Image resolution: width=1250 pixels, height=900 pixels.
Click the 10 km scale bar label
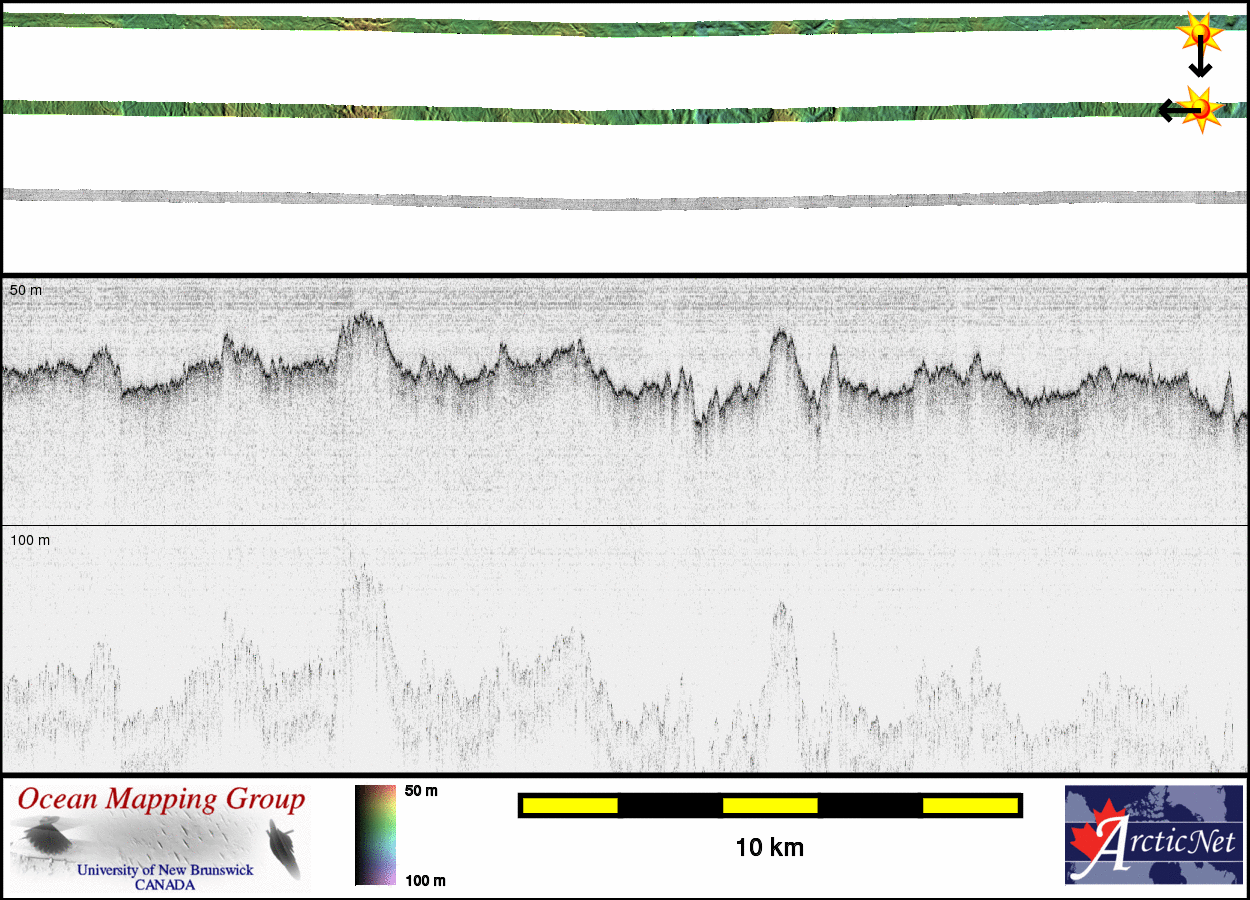point(769,848)
